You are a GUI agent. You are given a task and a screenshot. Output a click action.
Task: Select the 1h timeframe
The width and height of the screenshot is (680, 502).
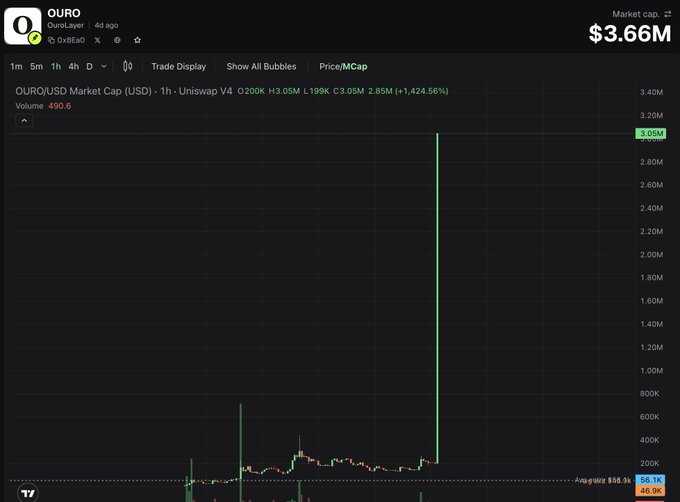[x=56, y=66]
